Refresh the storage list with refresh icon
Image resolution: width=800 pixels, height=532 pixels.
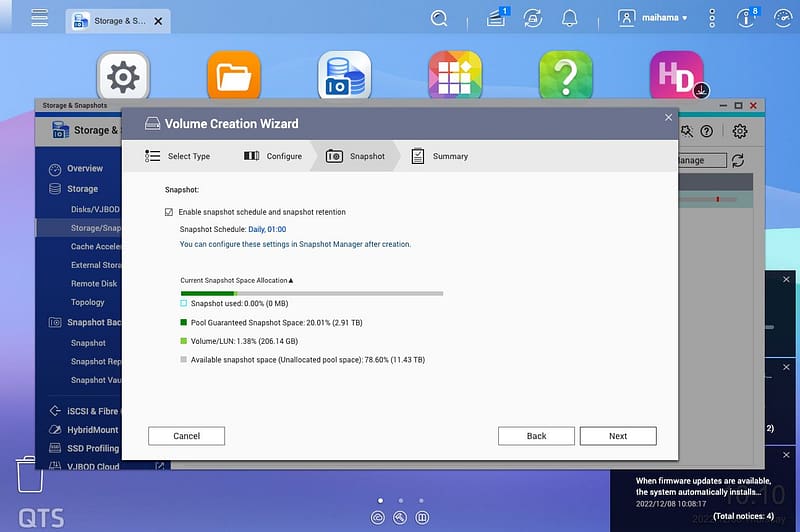pyautogui.click(x=738, y=161)
